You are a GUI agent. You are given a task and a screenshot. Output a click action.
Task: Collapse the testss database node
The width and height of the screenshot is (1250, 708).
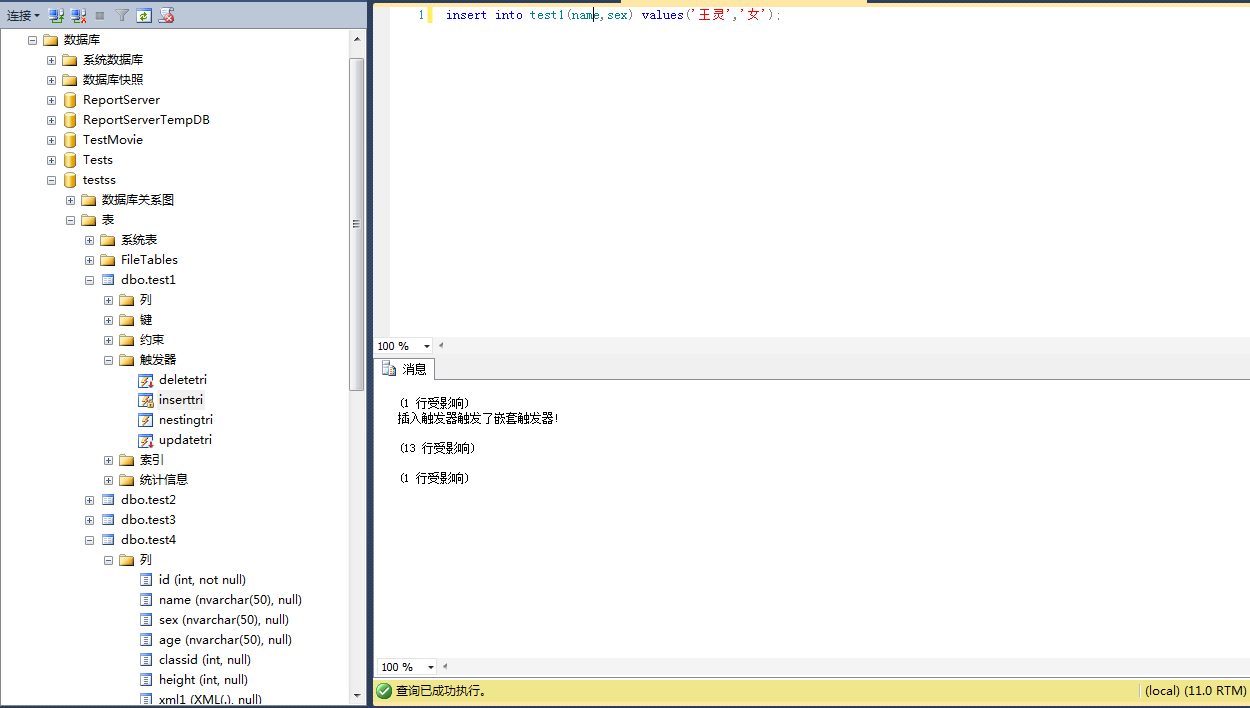tap(51, 180)
